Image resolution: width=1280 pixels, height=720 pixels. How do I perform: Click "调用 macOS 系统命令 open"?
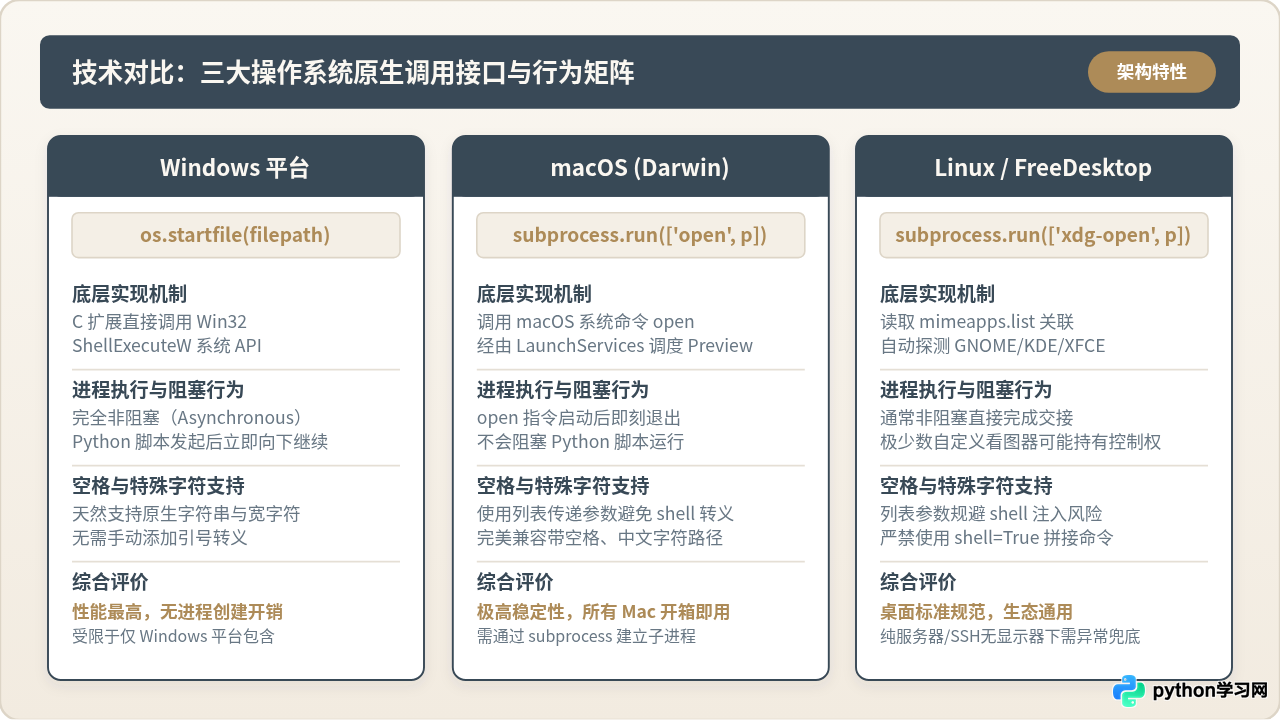(585, 321)
